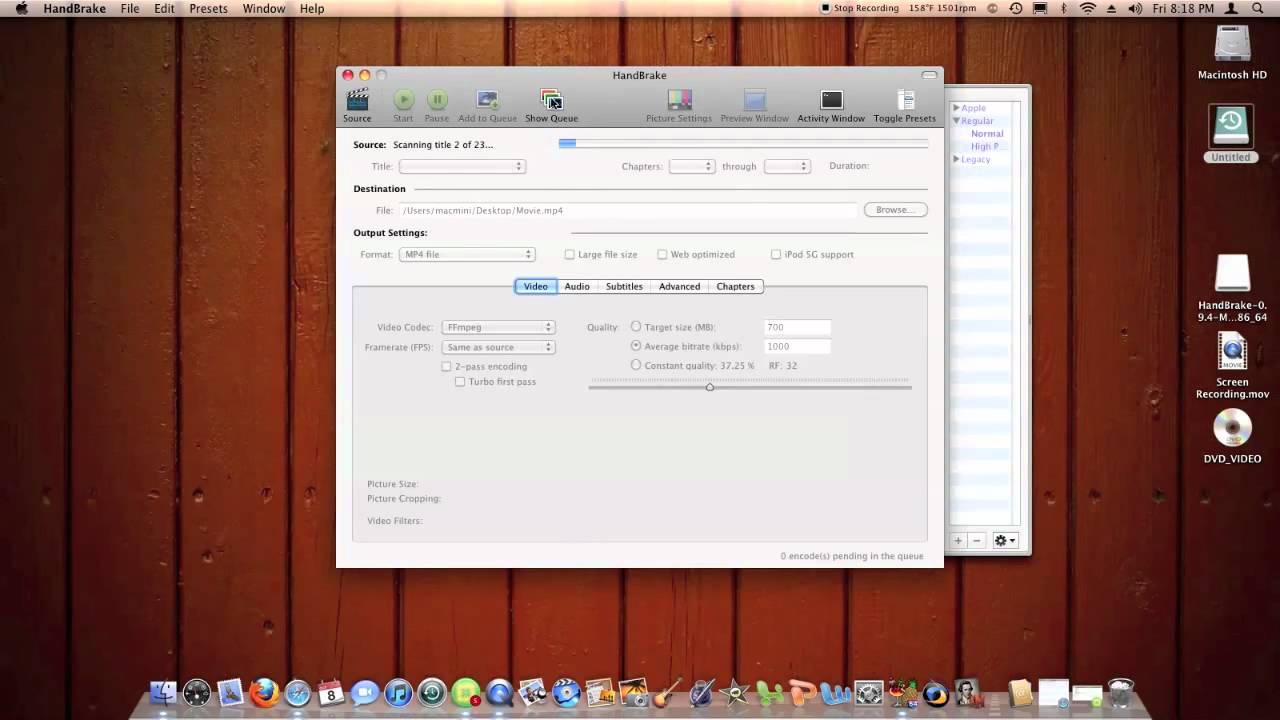The height and width of the screenshot is (720, 1280).
Task: Open the Chapters end dropdown after 'through'
Action: (x=787, y=166)
